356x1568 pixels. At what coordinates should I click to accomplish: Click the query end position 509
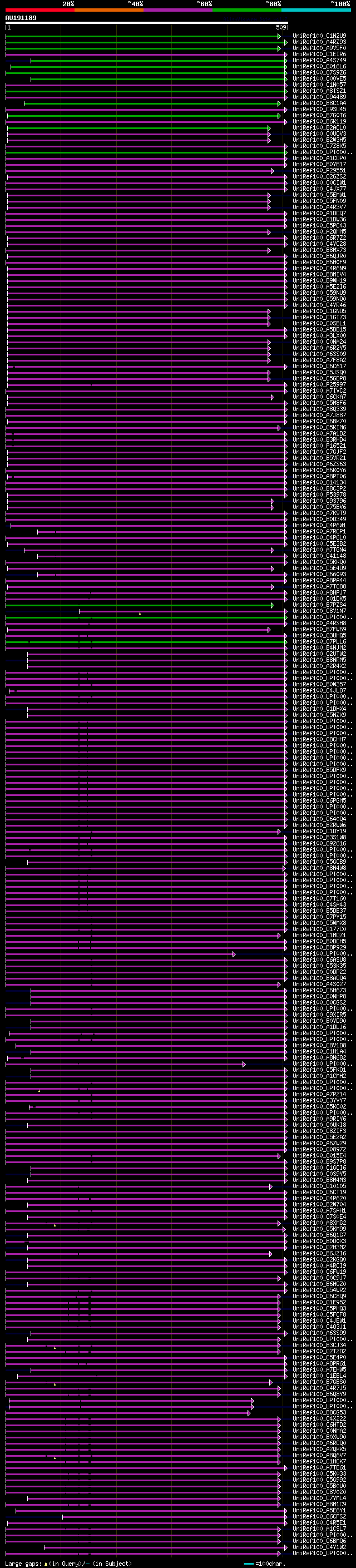coord(281,27)
